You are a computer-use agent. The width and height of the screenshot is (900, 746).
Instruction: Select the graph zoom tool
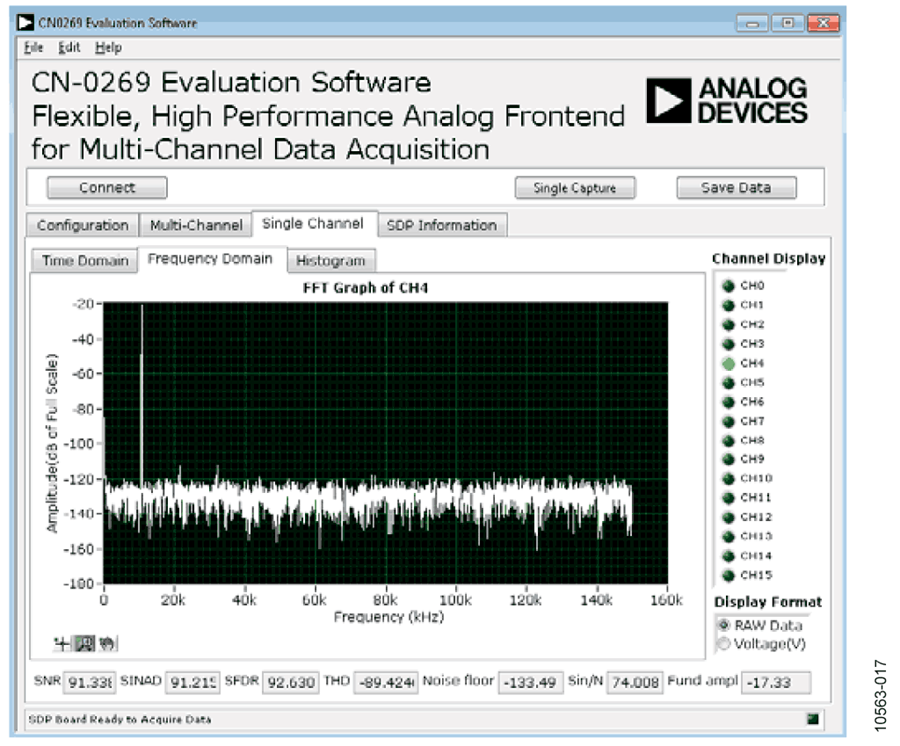pyautogui.click(x=84, y=644)
